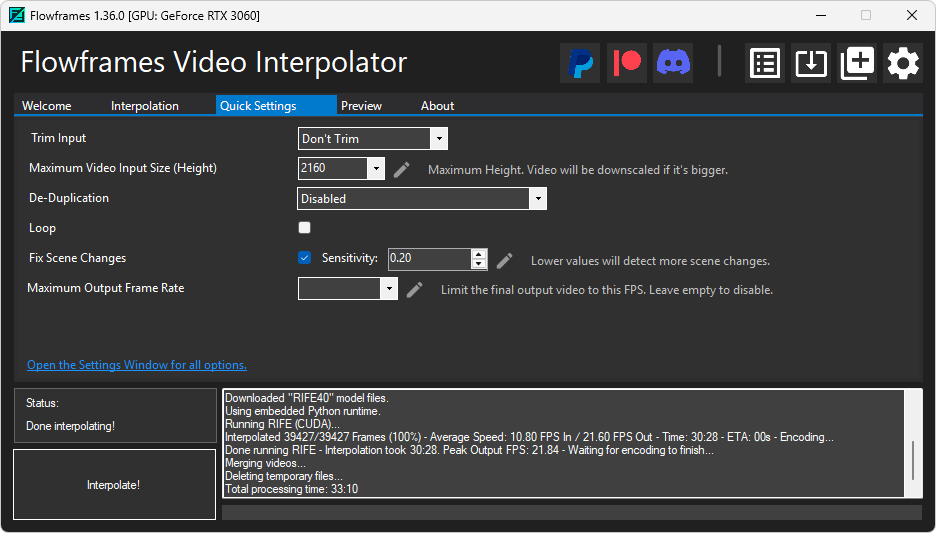Switch to the Welcome tab
The height and width of the screenshot is (533, 936).
pos(47,106)
